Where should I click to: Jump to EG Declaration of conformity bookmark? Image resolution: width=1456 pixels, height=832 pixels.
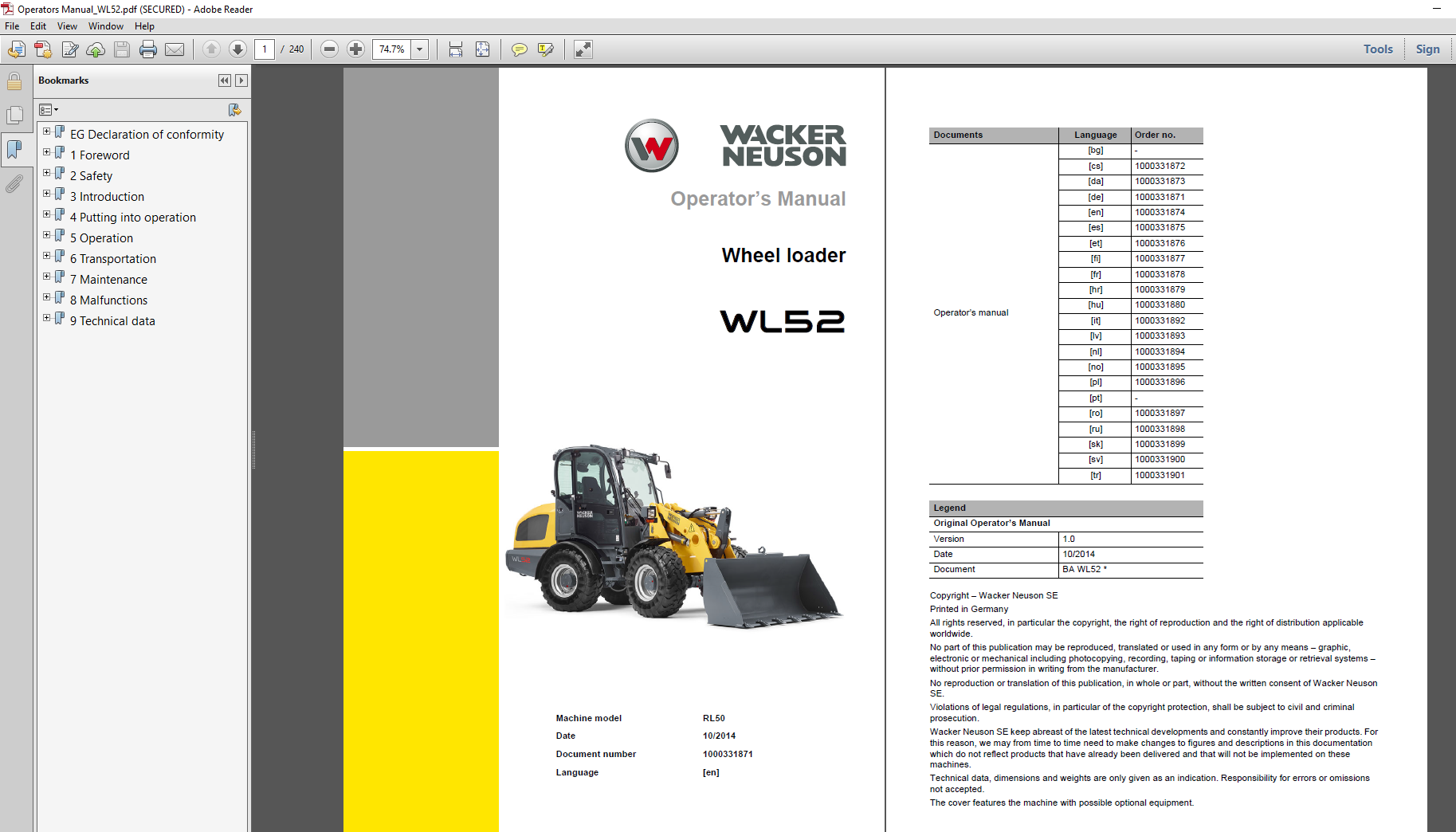(x=147, y=135)
